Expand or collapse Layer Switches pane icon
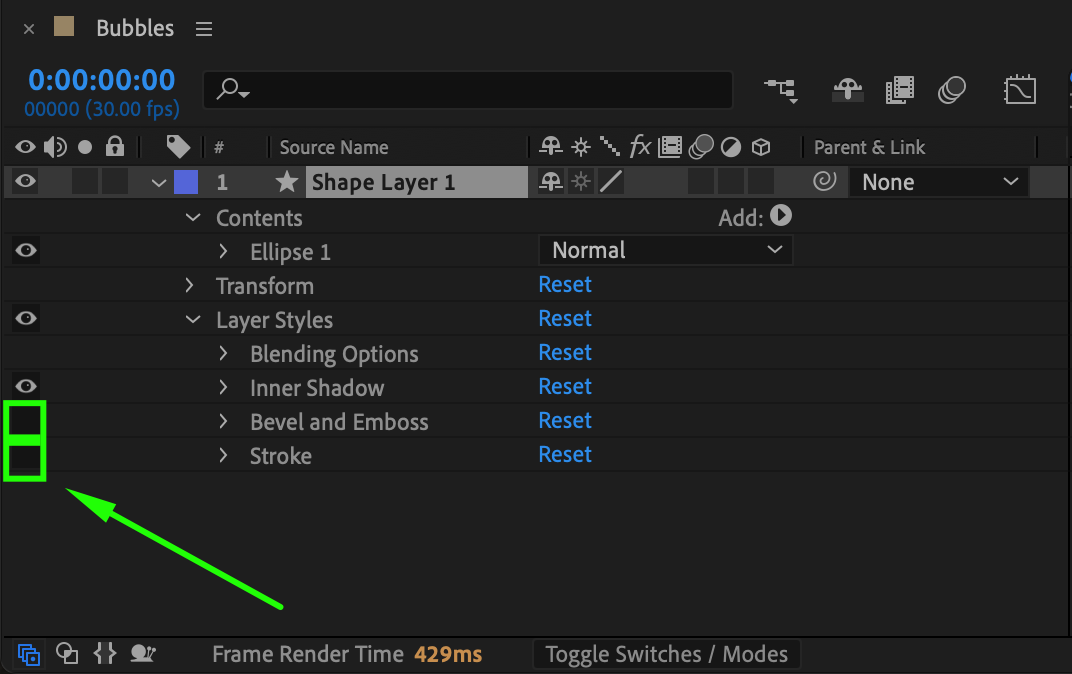Screen dimensions: 1072x674 (x=29, y=655)
